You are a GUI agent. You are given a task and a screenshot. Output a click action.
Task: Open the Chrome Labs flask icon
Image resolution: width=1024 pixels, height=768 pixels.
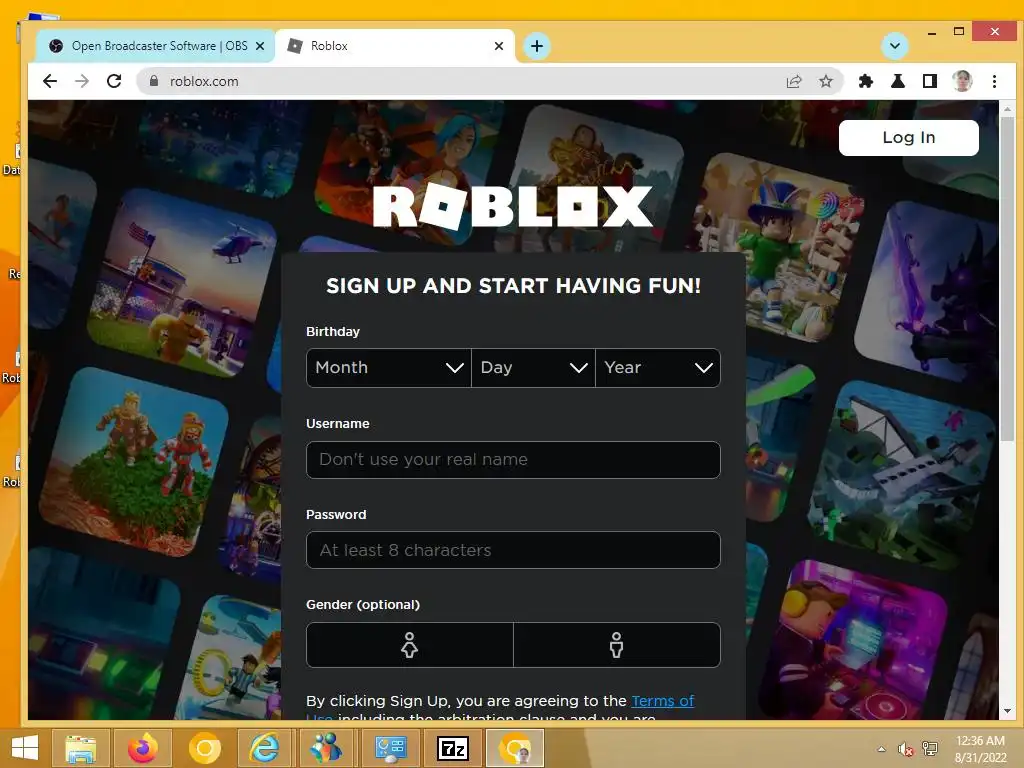point(898,82)
